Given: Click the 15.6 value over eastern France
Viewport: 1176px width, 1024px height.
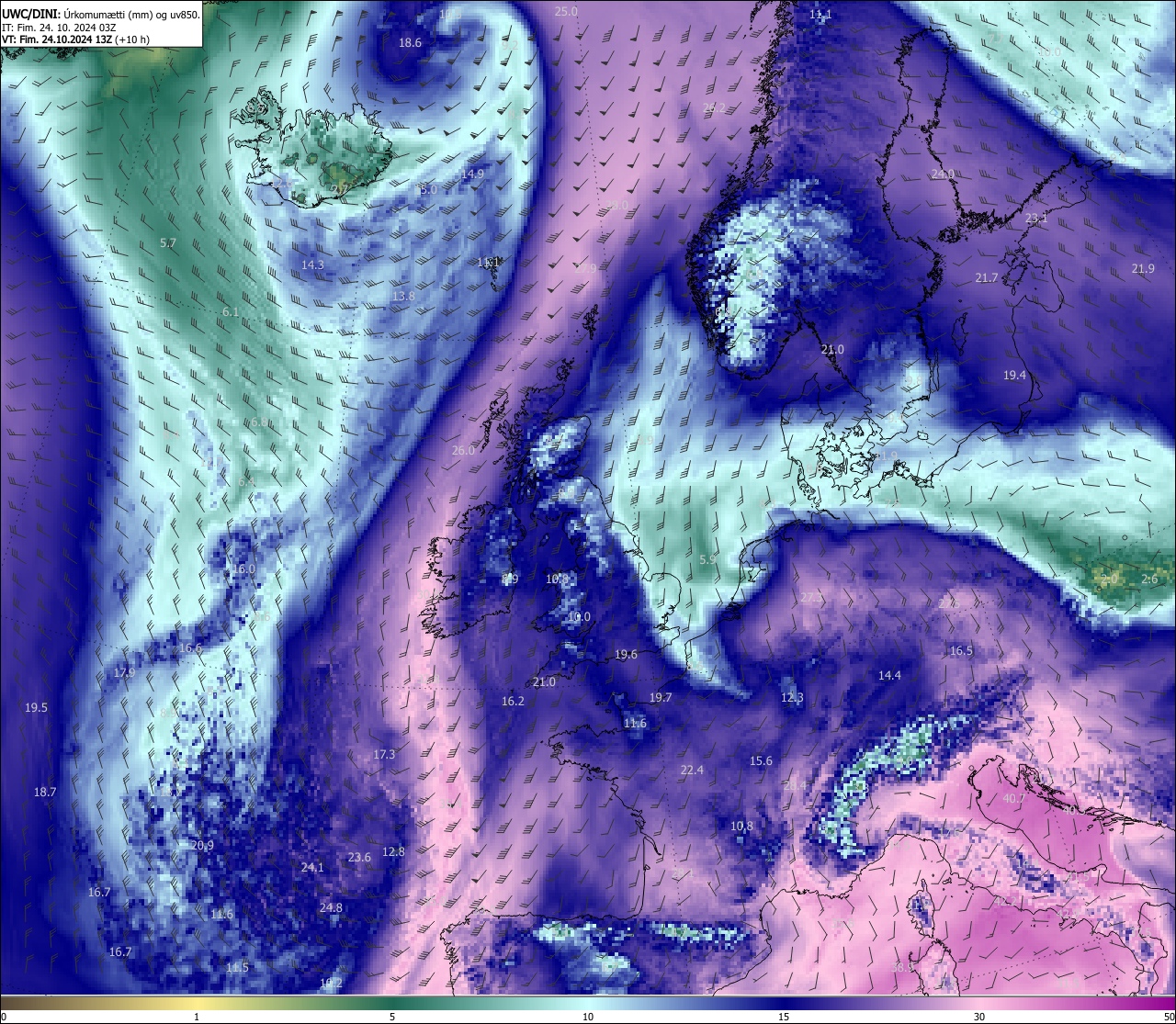Looking at the screenshot, I should coord(761,760).
